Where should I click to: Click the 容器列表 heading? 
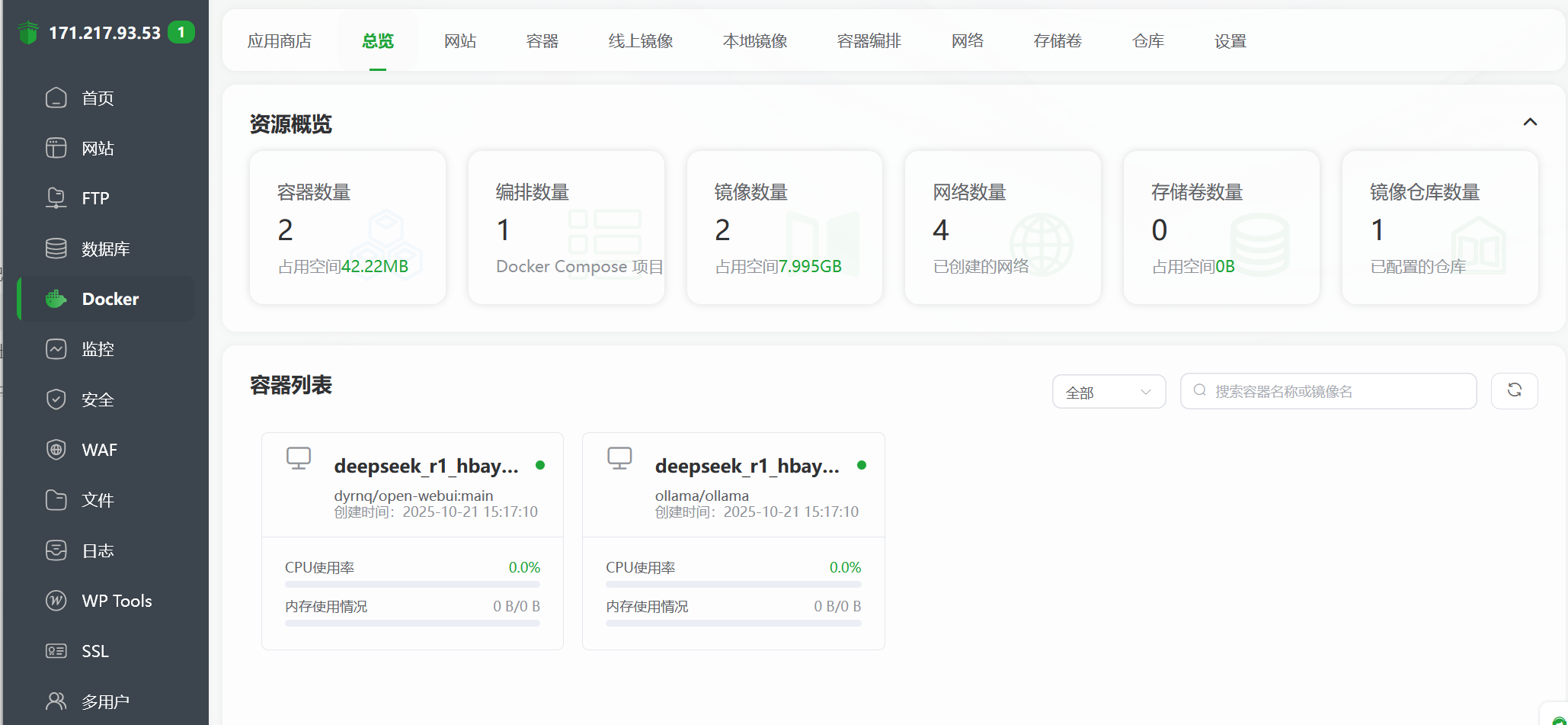click(291, 385)
